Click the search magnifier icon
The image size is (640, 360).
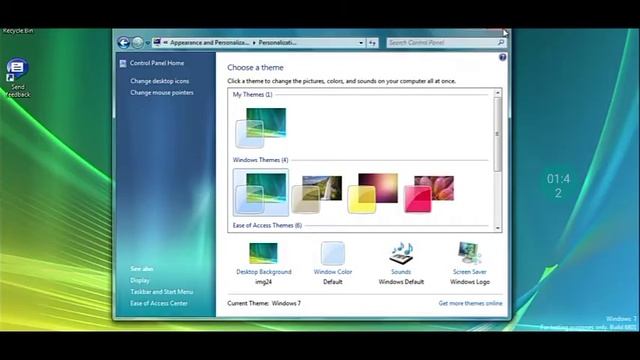pos(501,42)
